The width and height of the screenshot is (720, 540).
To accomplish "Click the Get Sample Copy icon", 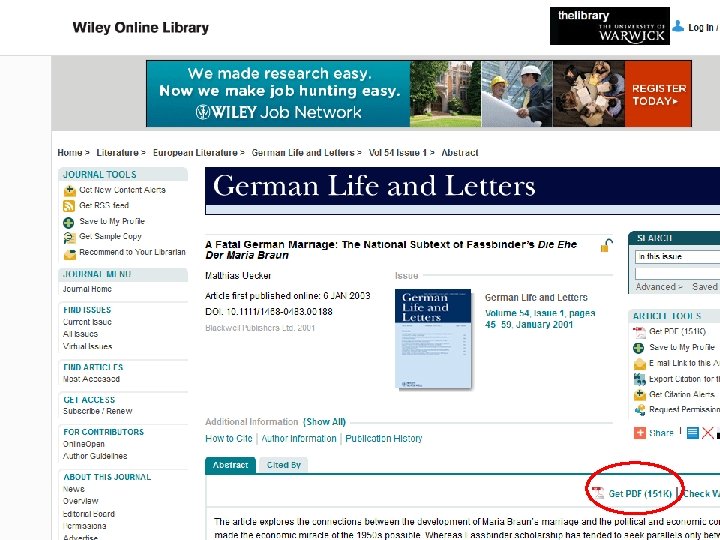I will pyautogui.click(x=69, y=238).
